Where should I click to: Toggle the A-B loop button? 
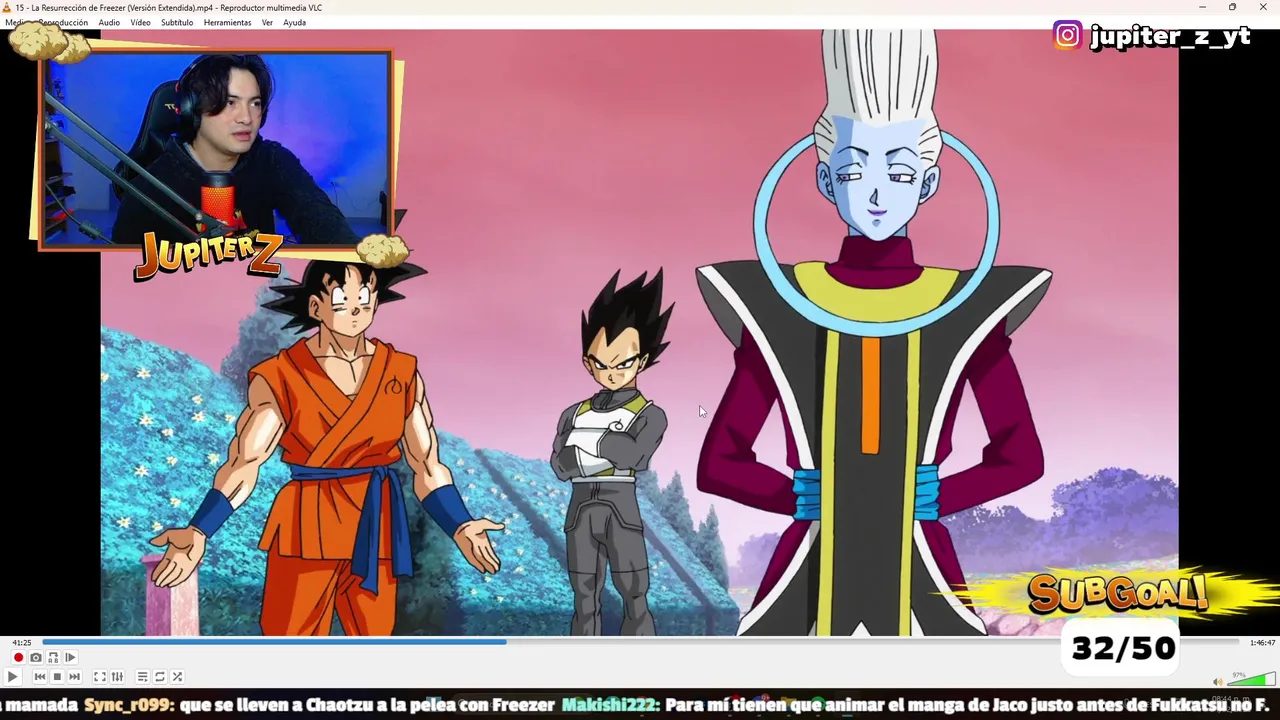point(53,657)
